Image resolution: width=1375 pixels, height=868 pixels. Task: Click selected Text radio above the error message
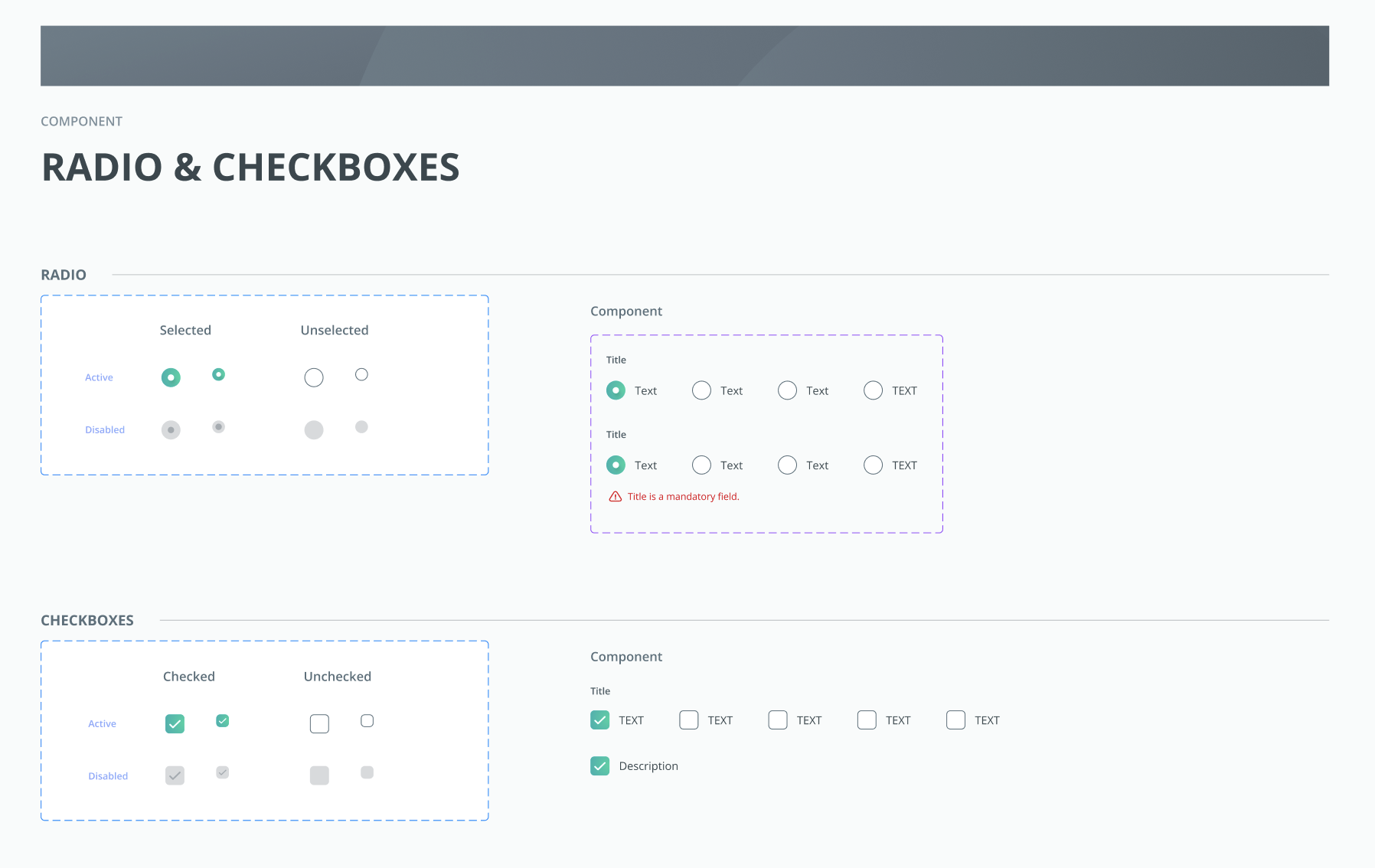coord(616,465)
